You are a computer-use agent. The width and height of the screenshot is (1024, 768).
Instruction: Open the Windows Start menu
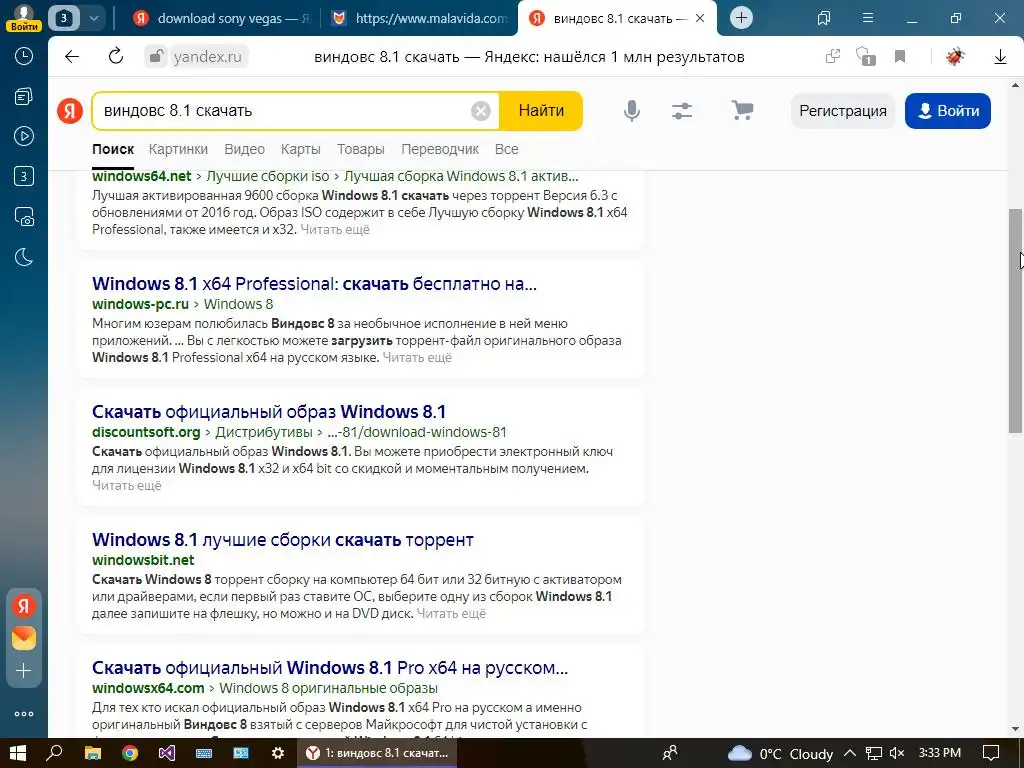(x=18, y=753)
